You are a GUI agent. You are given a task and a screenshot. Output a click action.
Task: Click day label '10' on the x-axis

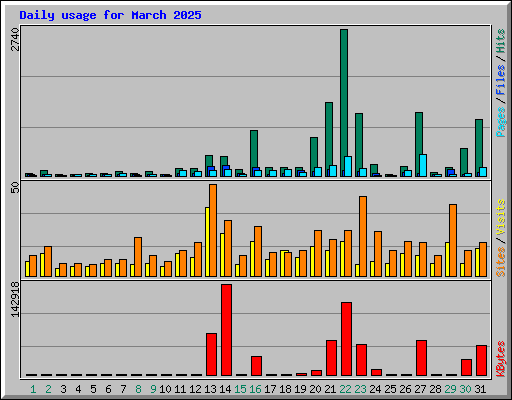165,389
